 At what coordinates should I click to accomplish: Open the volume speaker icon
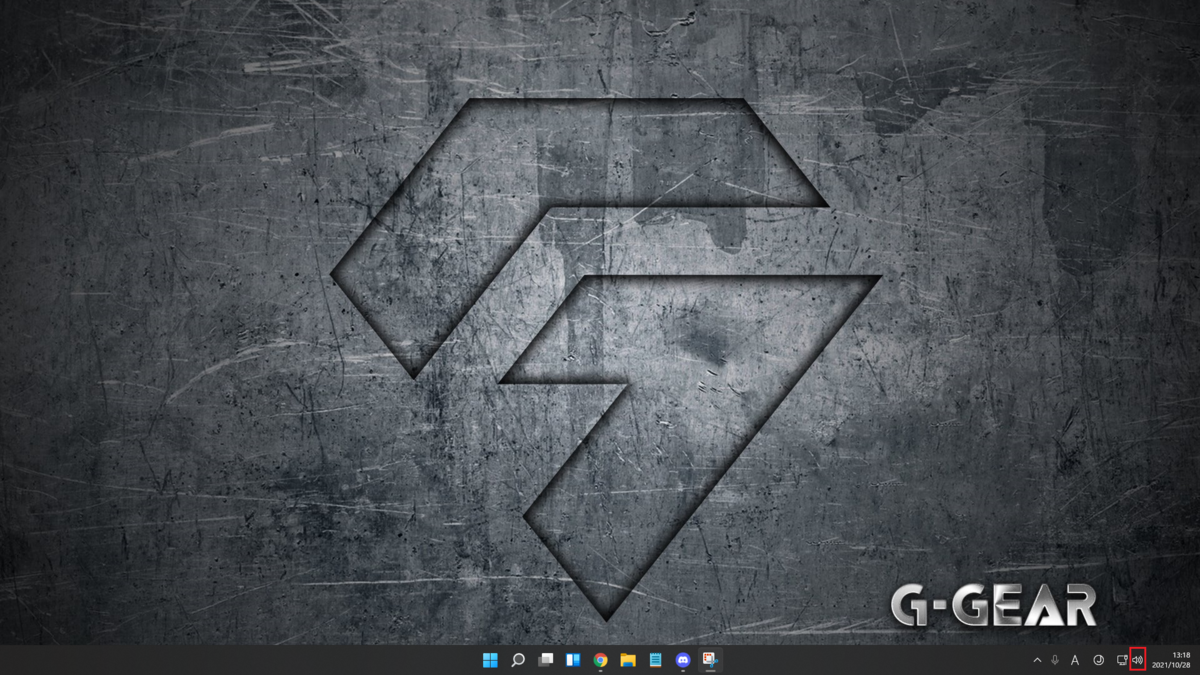tap(1137, 660)
